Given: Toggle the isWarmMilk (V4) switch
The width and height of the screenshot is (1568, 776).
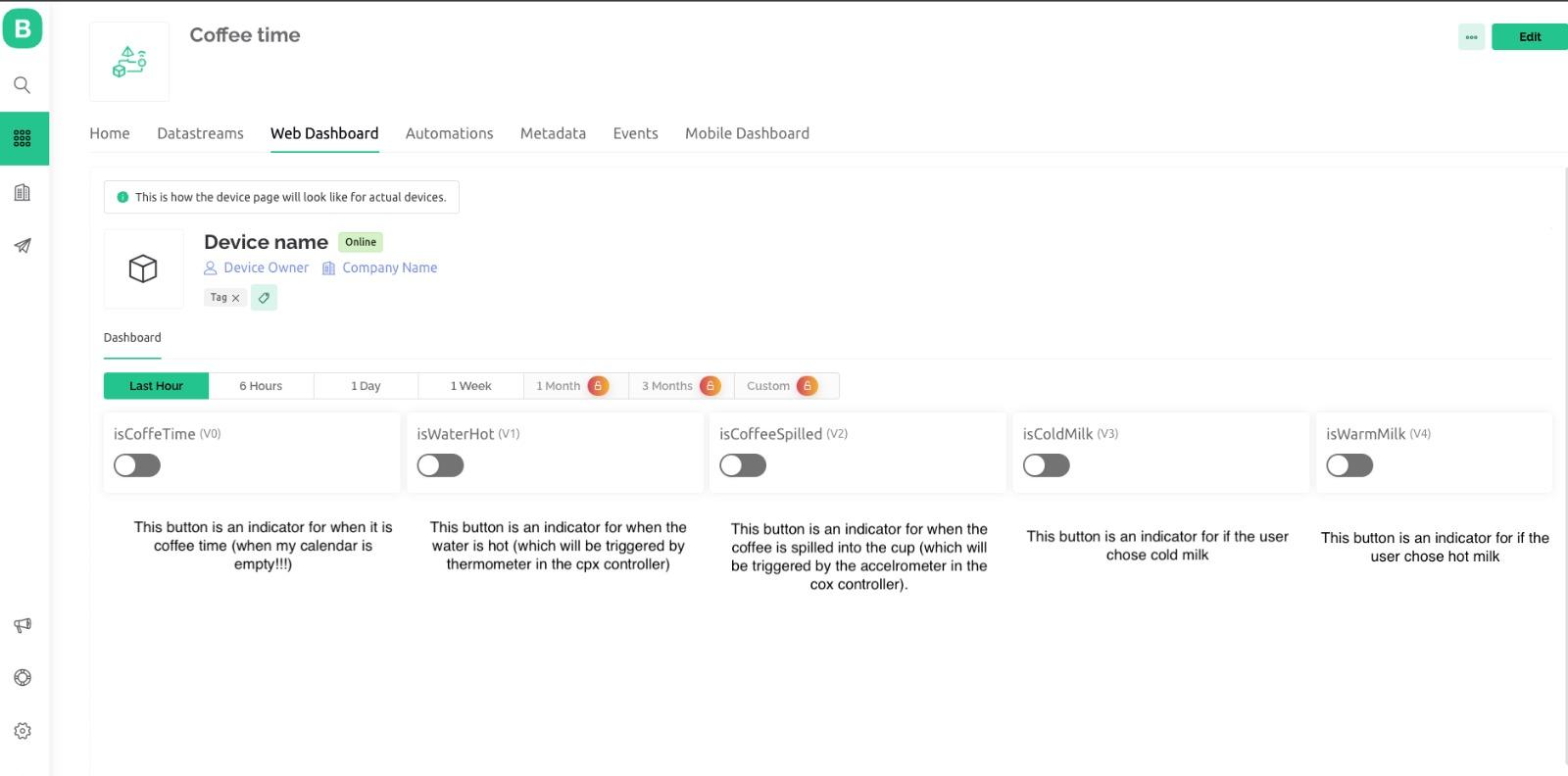Looking at the screenshot, I should click(1349, 465).
